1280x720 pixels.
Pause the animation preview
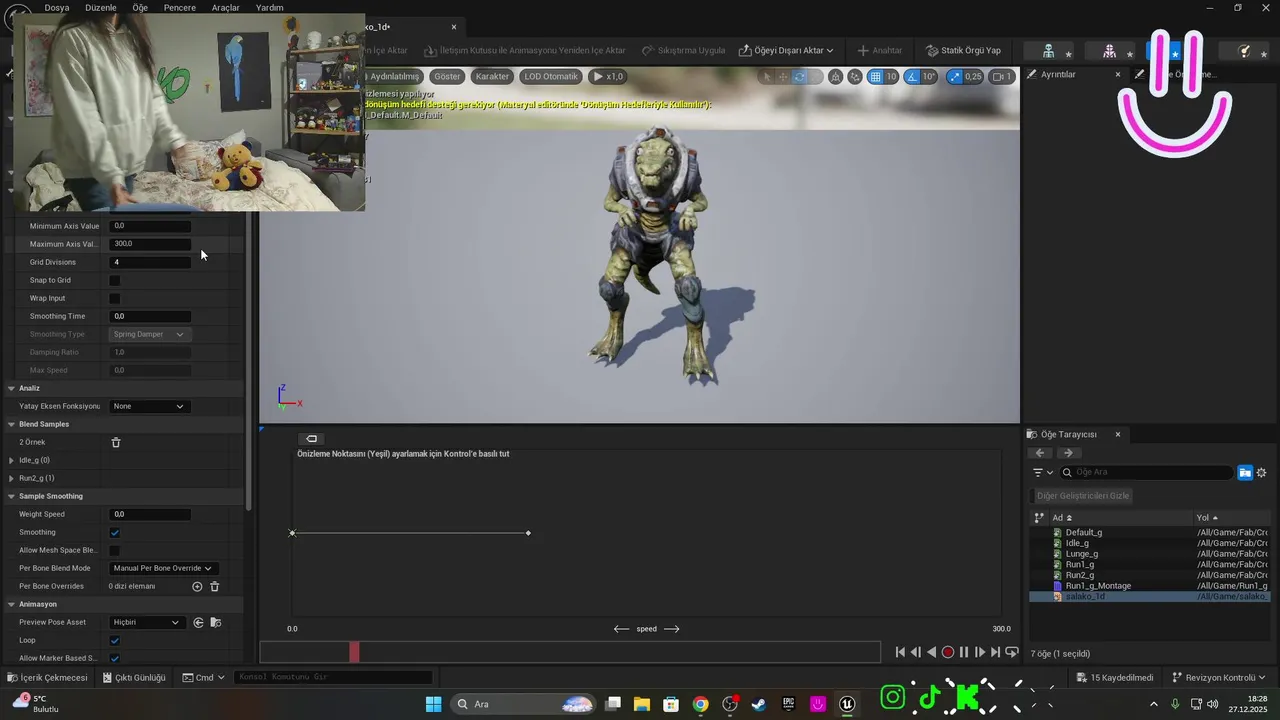964,652
